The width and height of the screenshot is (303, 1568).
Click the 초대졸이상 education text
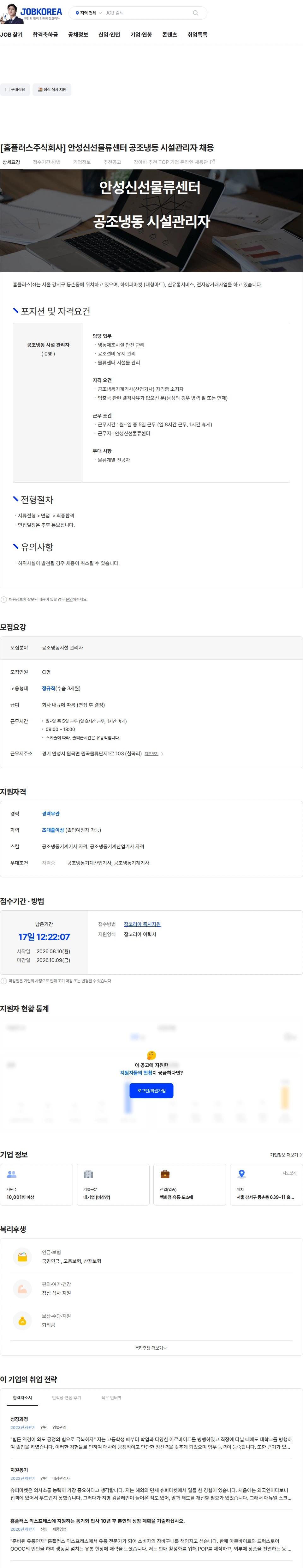[53, 830]
